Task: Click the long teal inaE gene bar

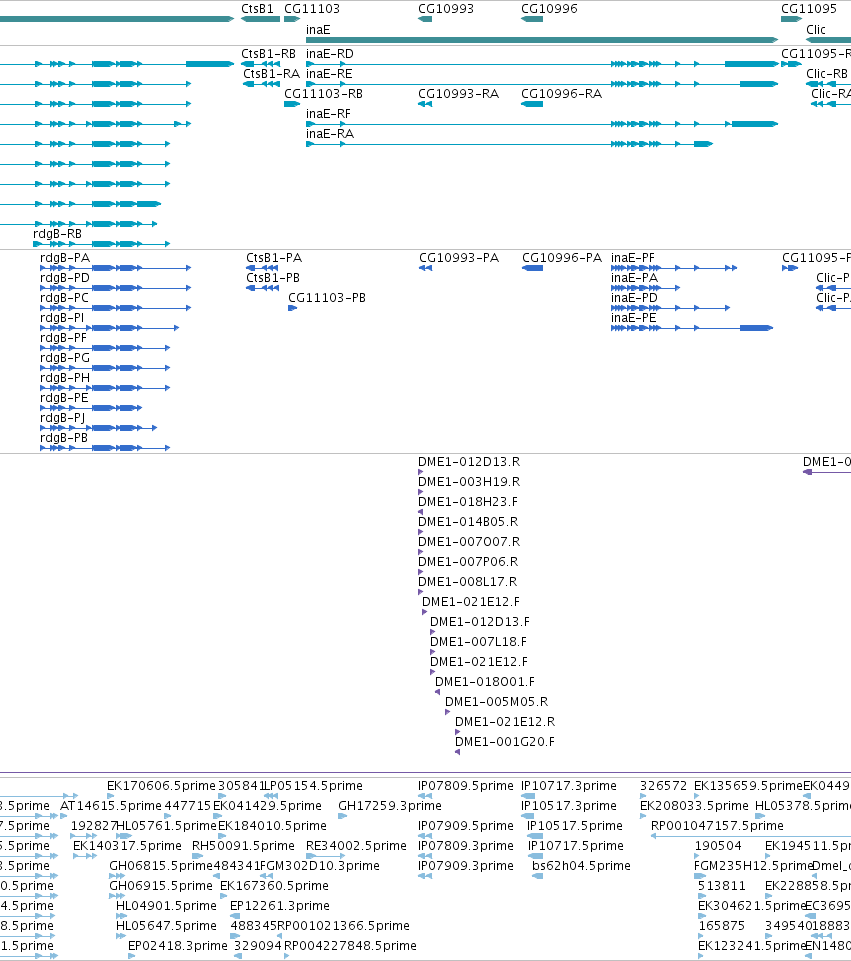Action: (x=542, y=40)
